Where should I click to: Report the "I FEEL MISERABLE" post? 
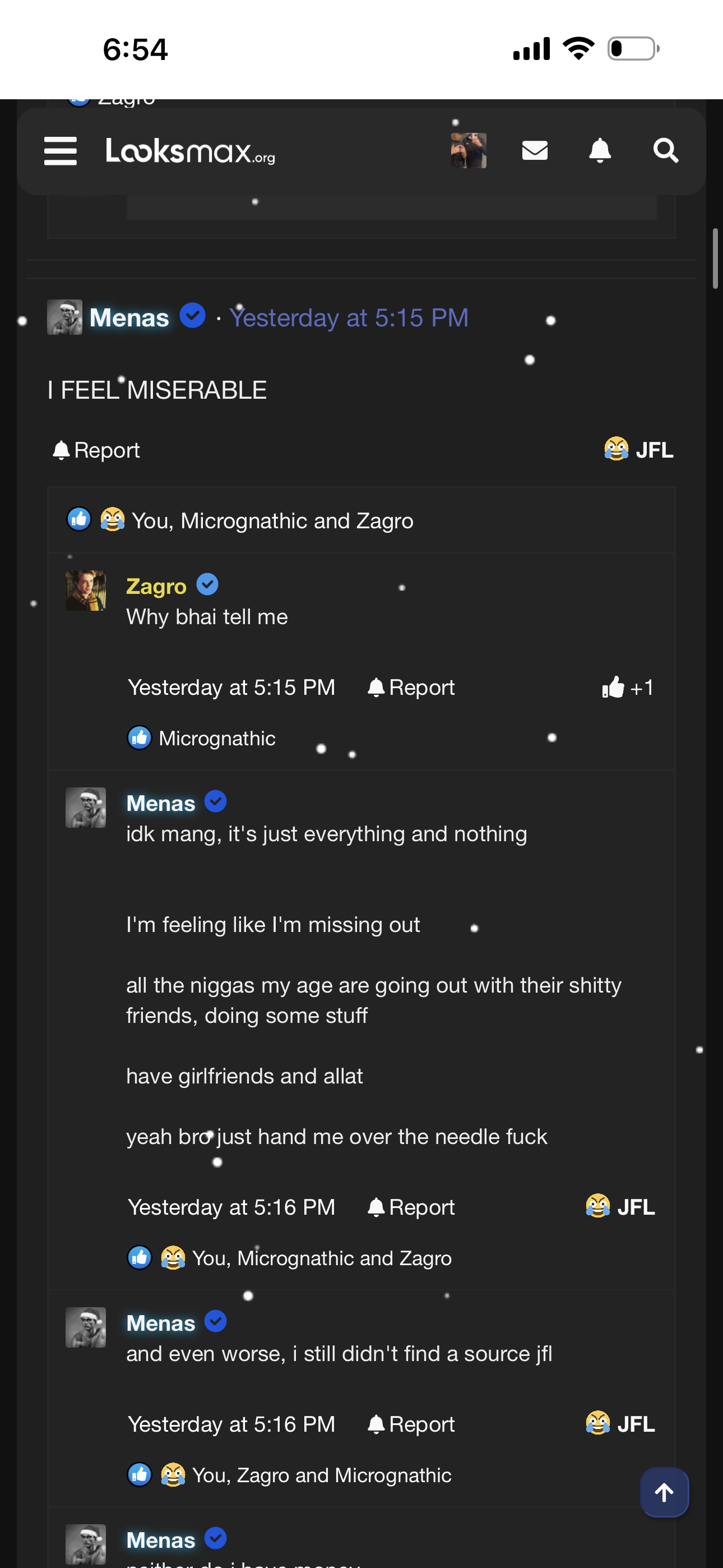97,450
